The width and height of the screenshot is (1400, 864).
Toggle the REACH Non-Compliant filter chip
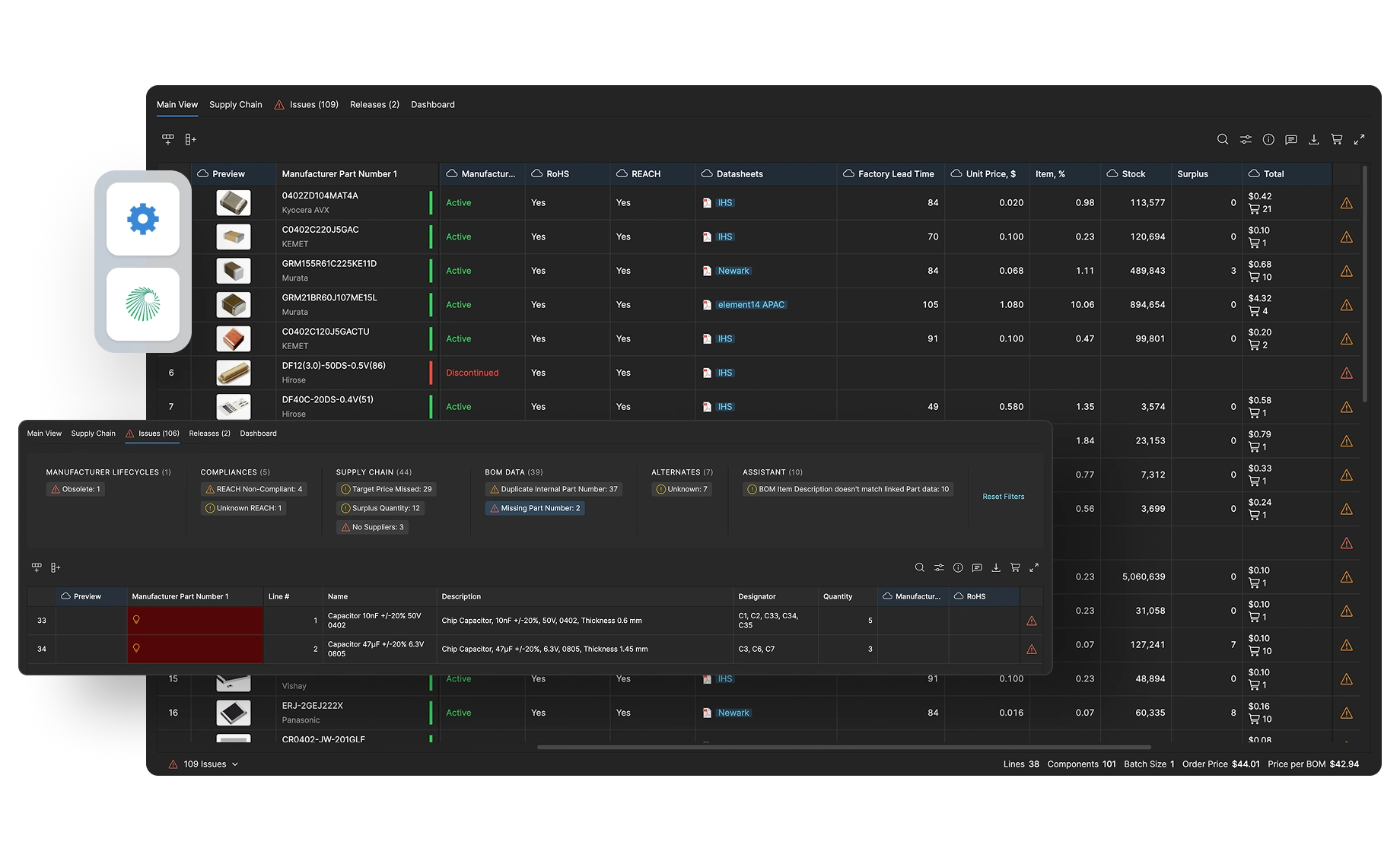tap(254, 489)
